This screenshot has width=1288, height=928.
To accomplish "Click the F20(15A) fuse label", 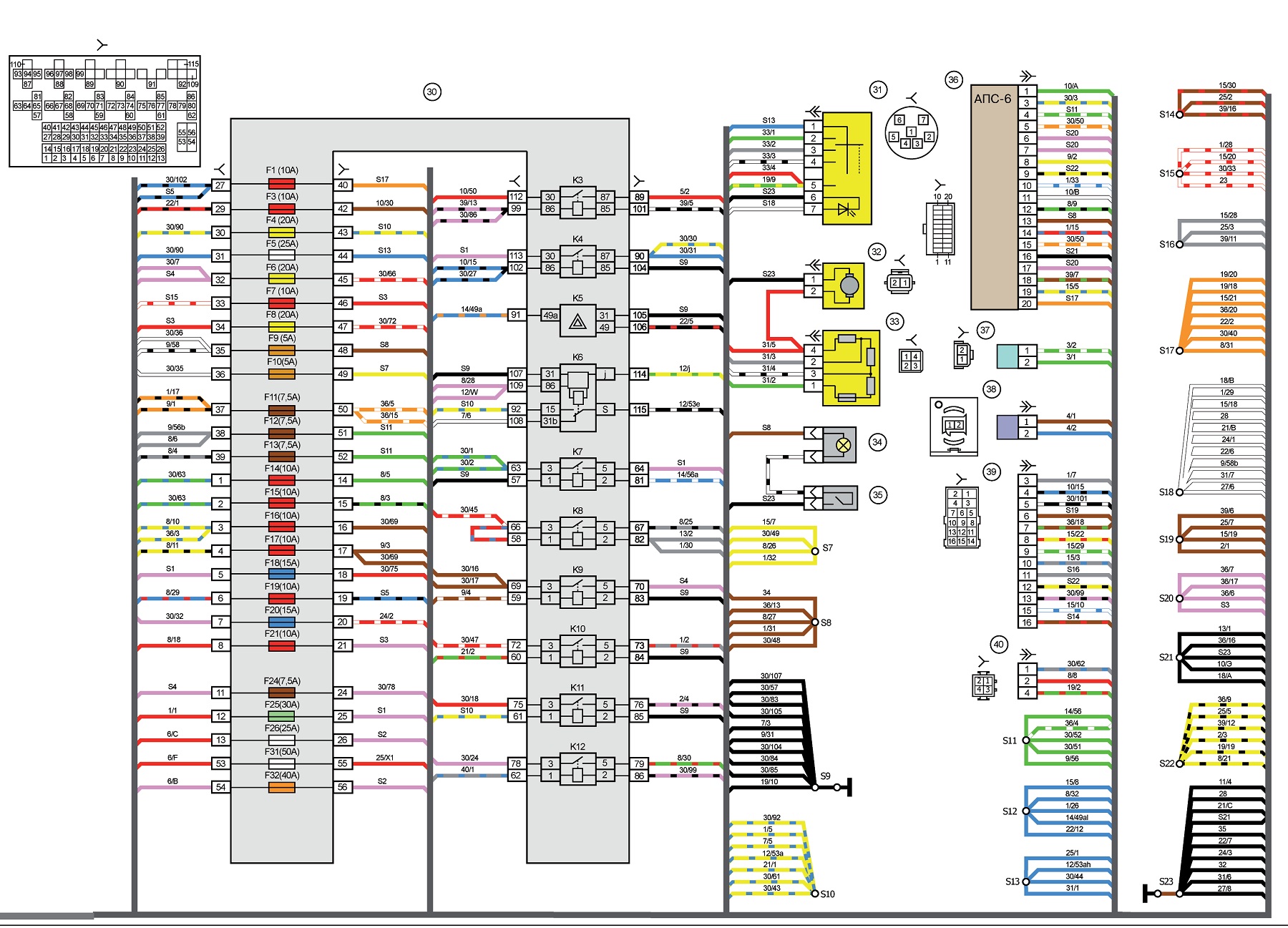I will pyautogui.click(x=282, y=610).
